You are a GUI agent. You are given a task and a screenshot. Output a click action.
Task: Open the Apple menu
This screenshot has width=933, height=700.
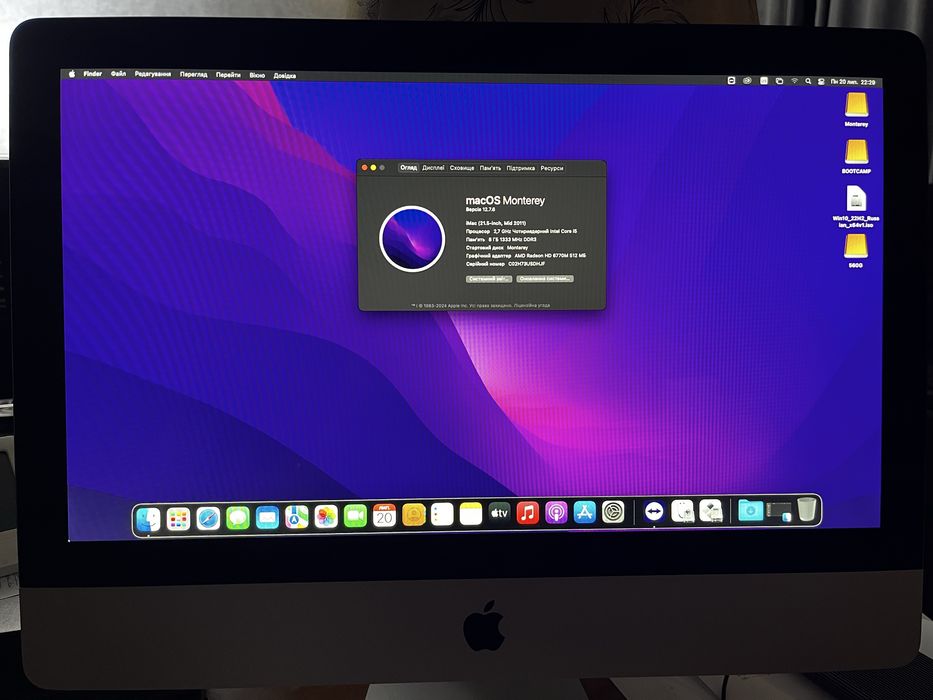pos(72,74)
